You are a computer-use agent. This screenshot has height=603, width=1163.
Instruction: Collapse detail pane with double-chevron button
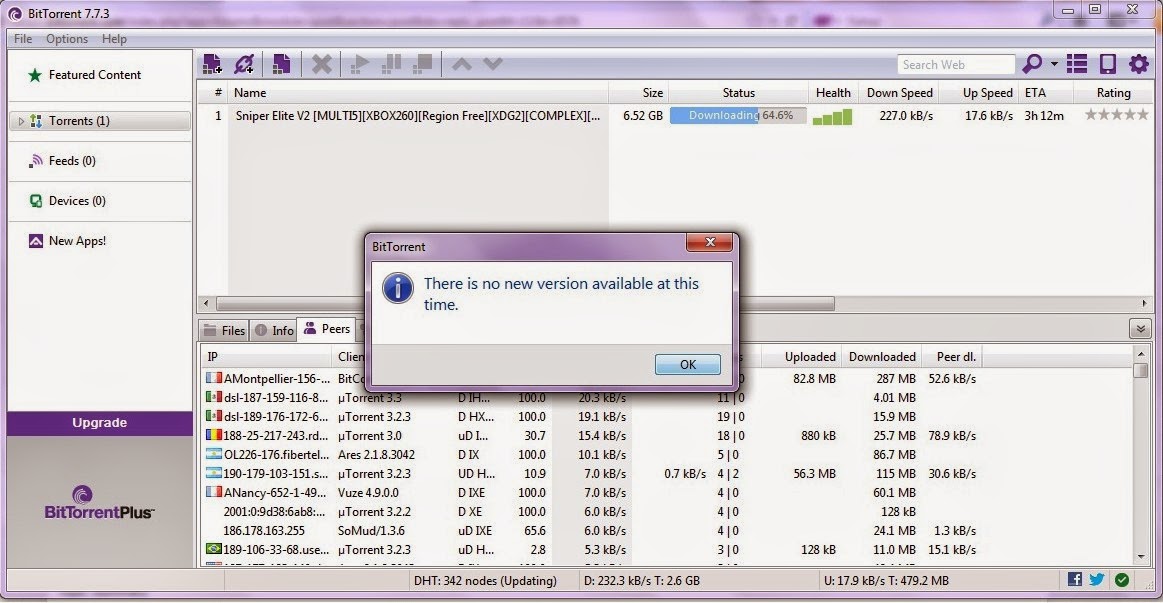[x=1140, y=329]
